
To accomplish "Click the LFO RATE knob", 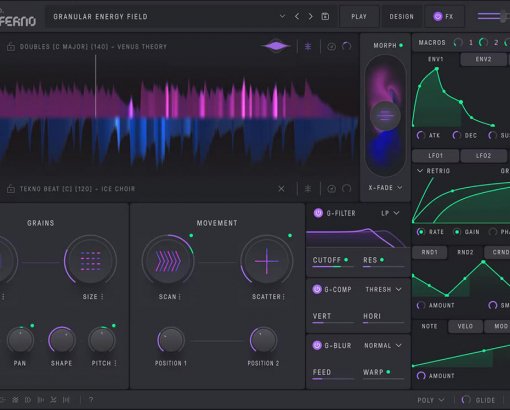I will click(421, 232).
